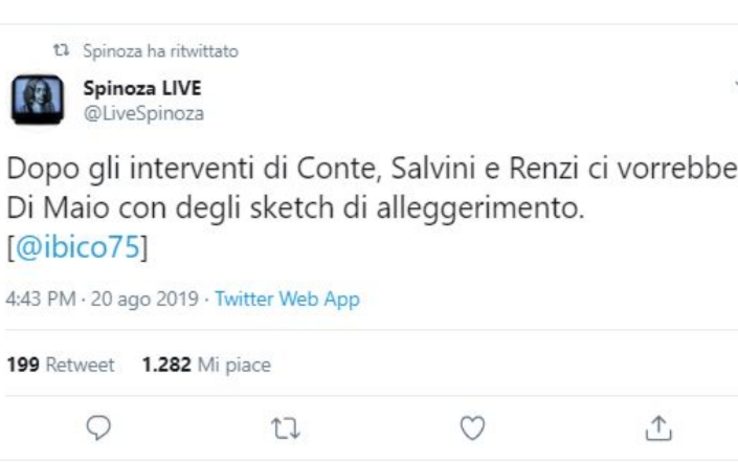The width and height of the screenshot is (738, 462).
Task: Click the reply speech bubble icon
Action: tap(98, 428)
